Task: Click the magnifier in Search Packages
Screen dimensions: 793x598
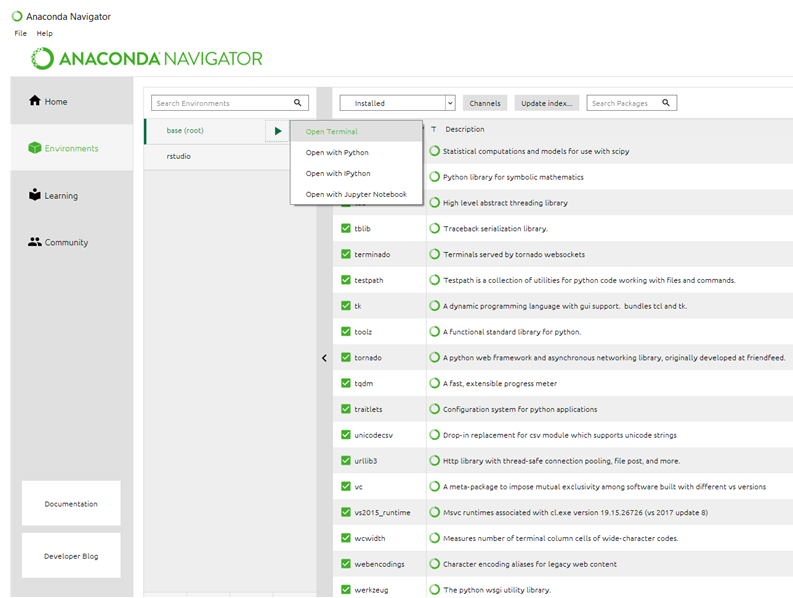Action: (x=666, y=103)
